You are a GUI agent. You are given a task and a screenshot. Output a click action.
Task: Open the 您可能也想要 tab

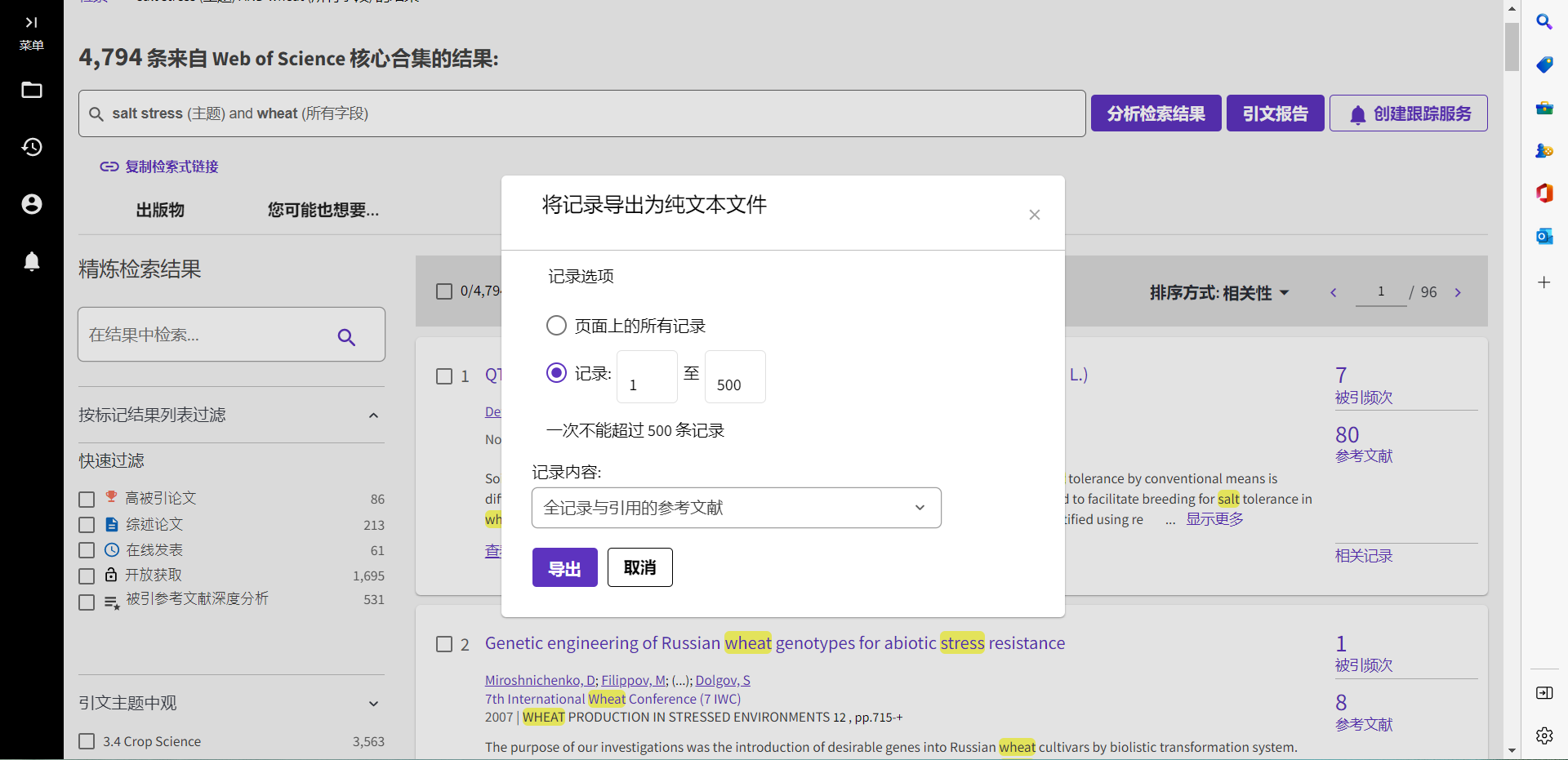pyautogui.click(x=323, y=210)
